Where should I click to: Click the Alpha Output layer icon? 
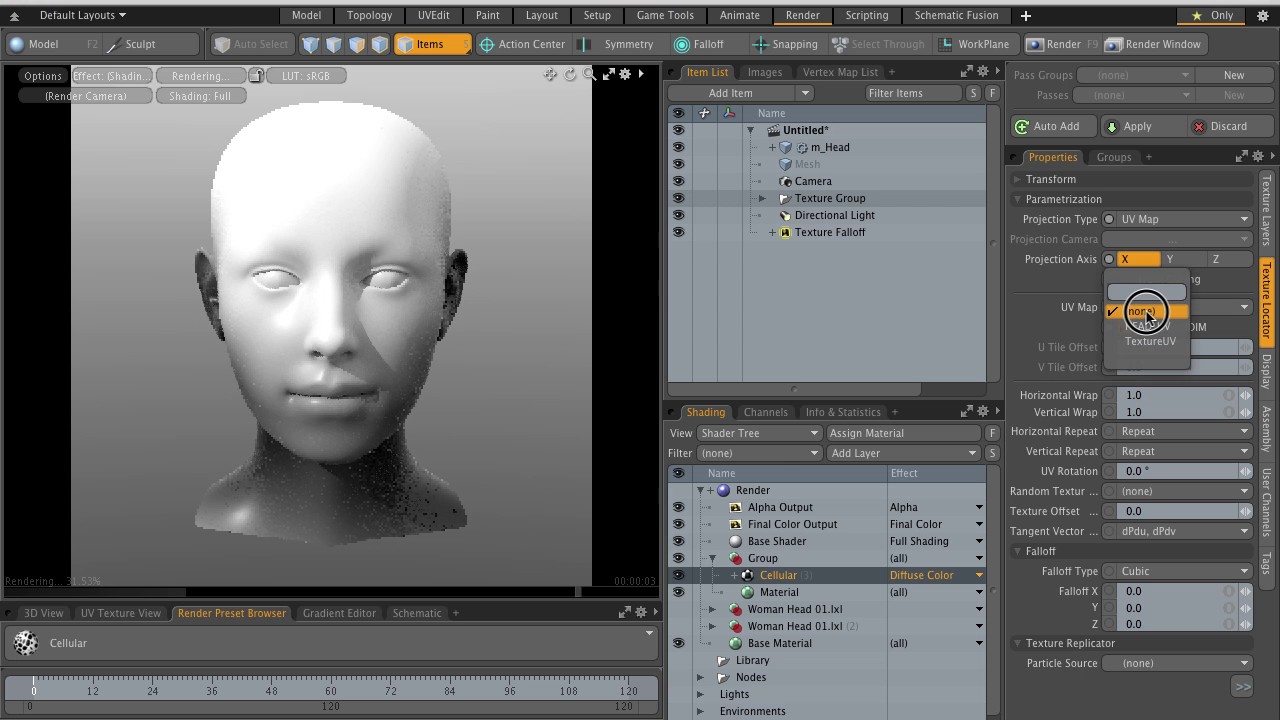coord(736,507)
